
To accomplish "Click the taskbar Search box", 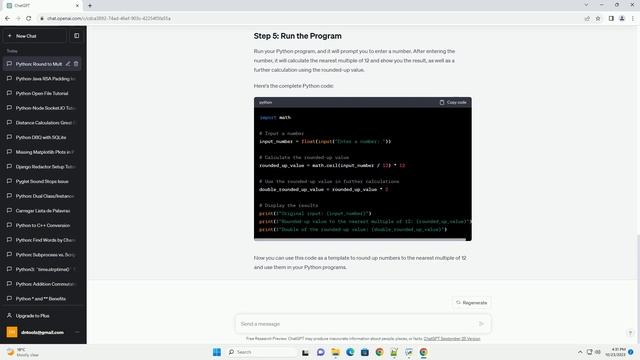I will click(261, 352).
